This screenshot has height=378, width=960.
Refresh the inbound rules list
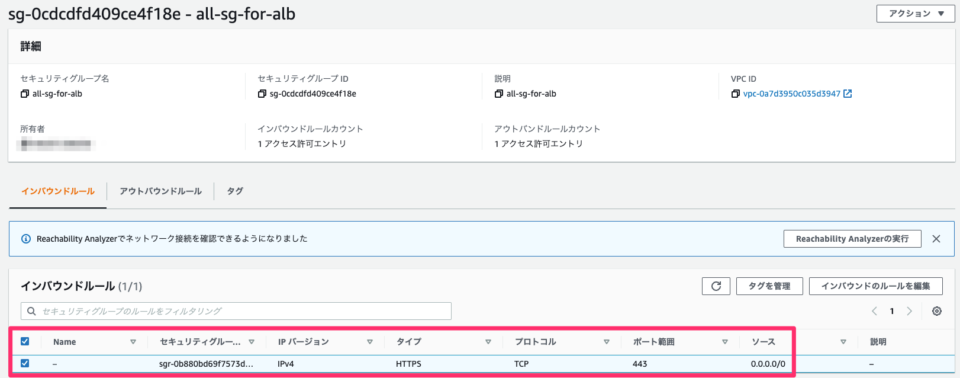tap(716, 285)
